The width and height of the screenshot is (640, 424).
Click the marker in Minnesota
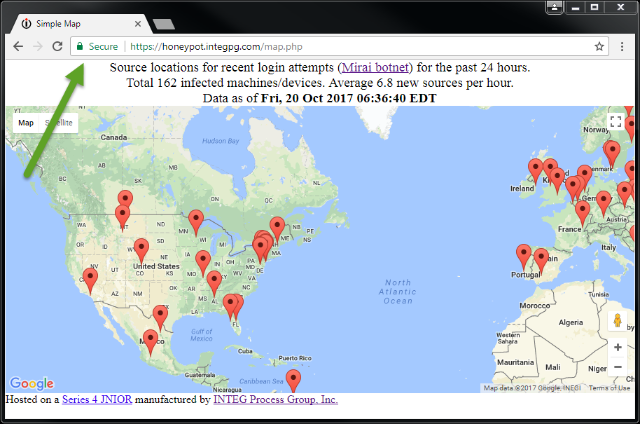(196, 220)
